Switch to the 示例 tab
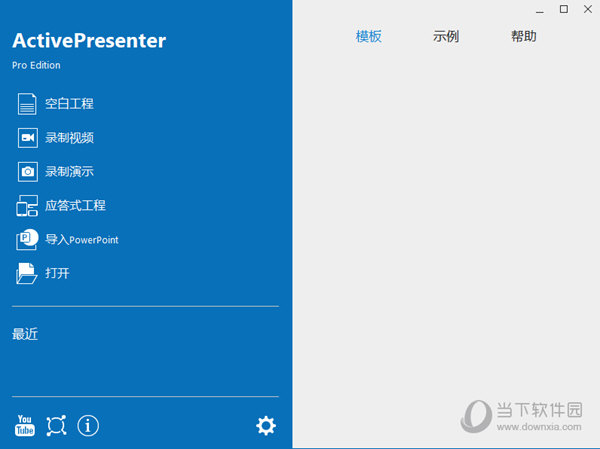Screen dimensions: 600x449 [x=446, y=36]
